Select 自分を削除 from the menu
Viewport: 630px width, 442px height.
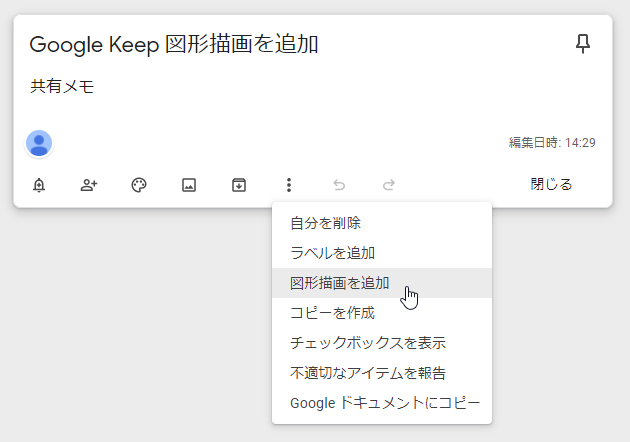click(x=382, y=223)
